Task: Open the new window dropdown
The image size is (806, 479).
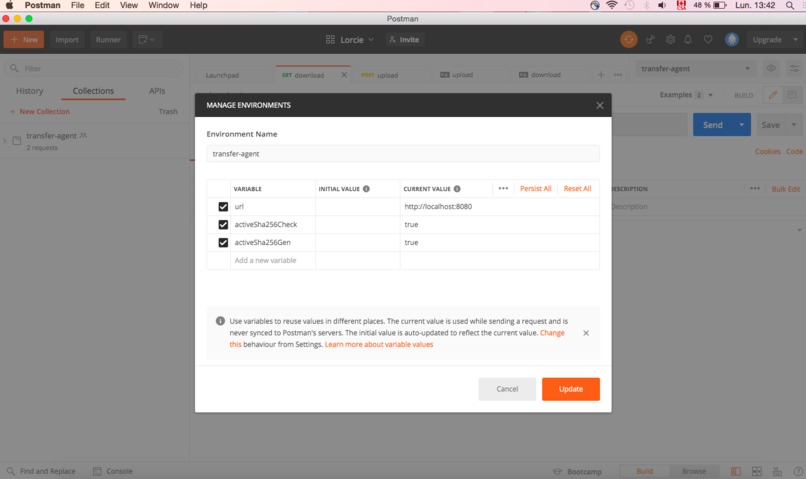Action: click(147, 40)
